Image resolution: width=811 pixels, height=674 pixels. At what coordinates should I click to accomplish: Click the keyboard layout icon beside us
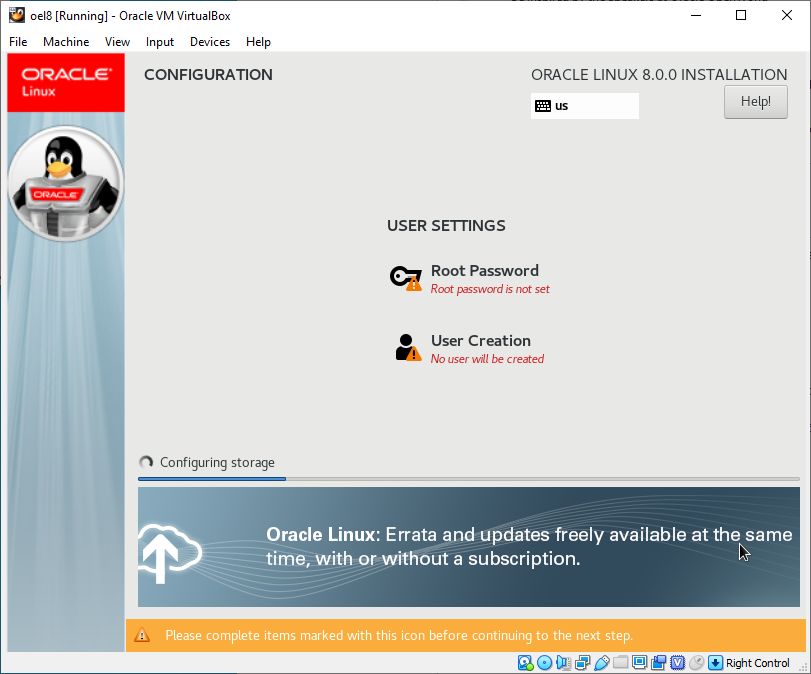tap(543, 106)
